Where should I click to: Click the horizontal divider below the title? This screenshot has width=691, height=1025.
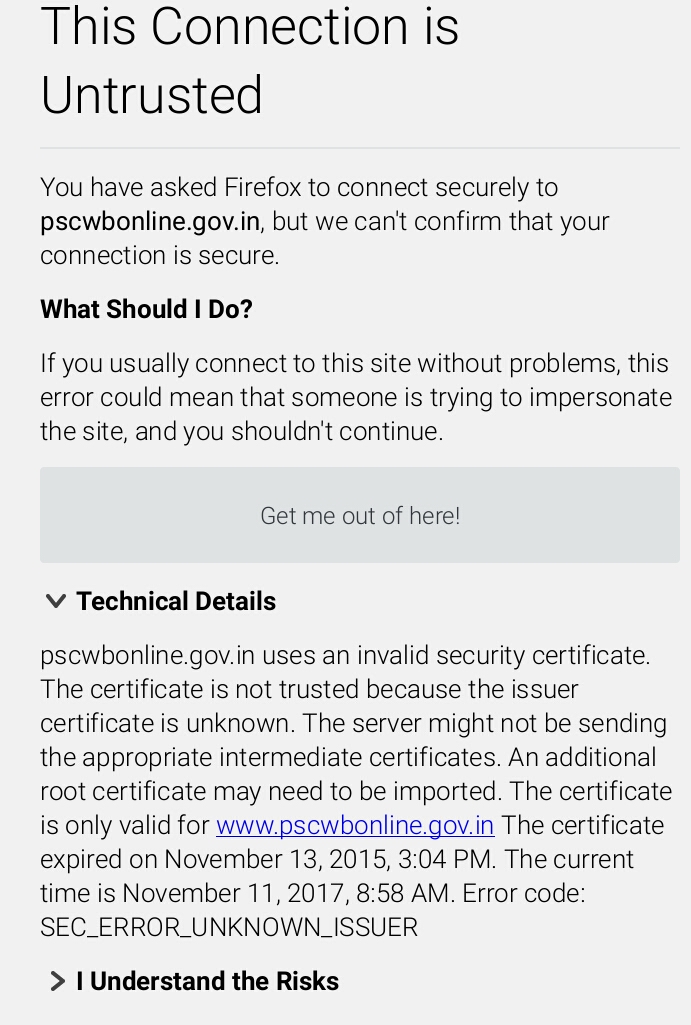(360, 148)
